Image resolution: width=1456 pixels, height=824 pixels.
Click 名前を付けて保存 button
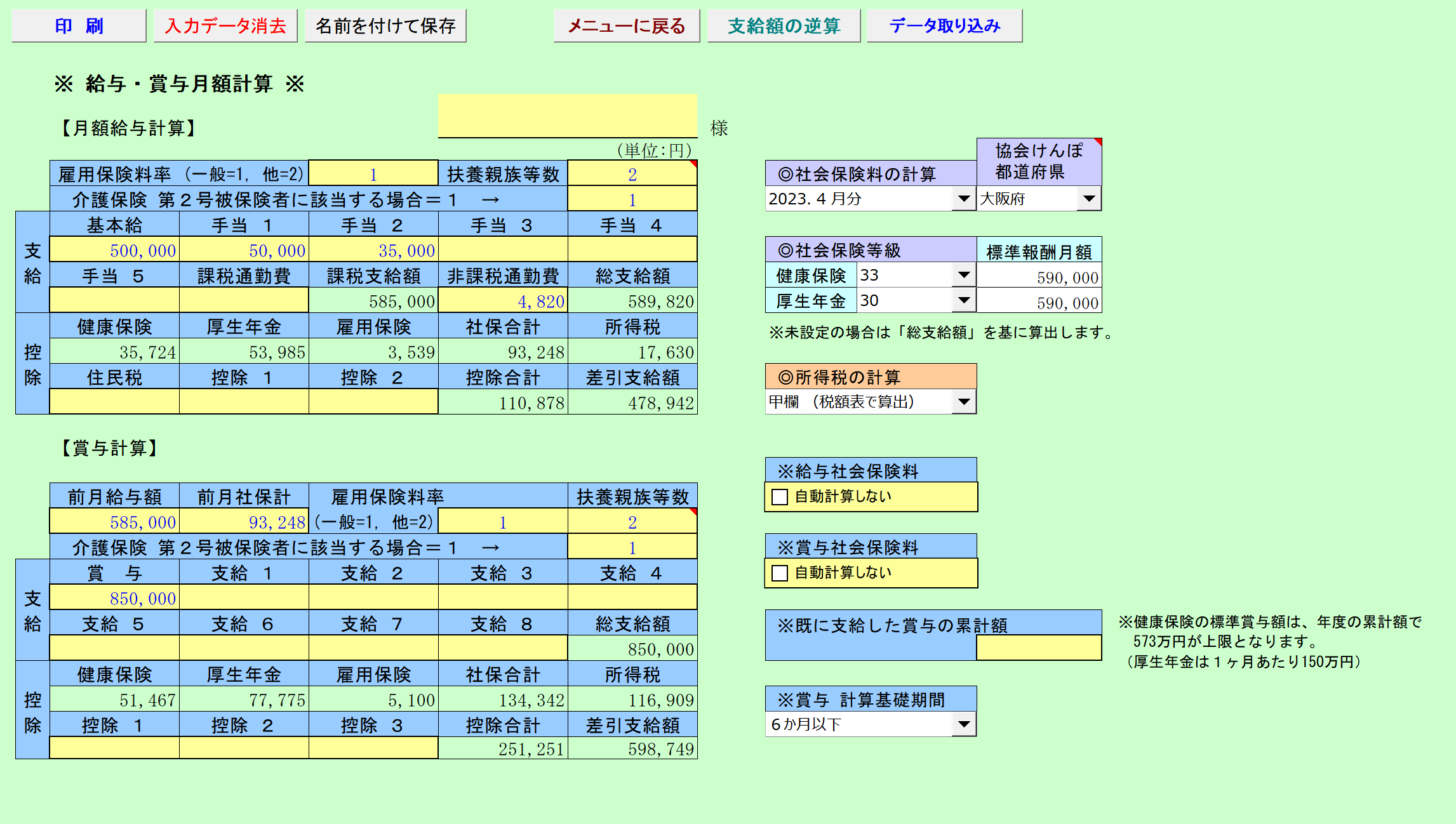[385, 26]
